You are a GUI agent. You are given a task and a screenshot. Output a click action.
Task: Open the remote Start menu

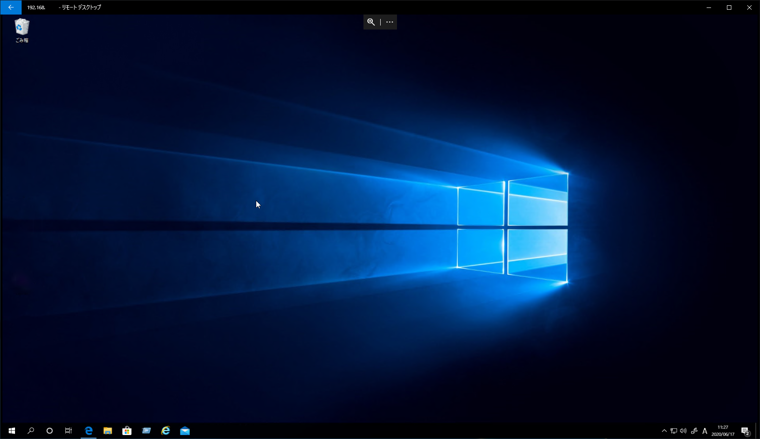coord(12,431)
